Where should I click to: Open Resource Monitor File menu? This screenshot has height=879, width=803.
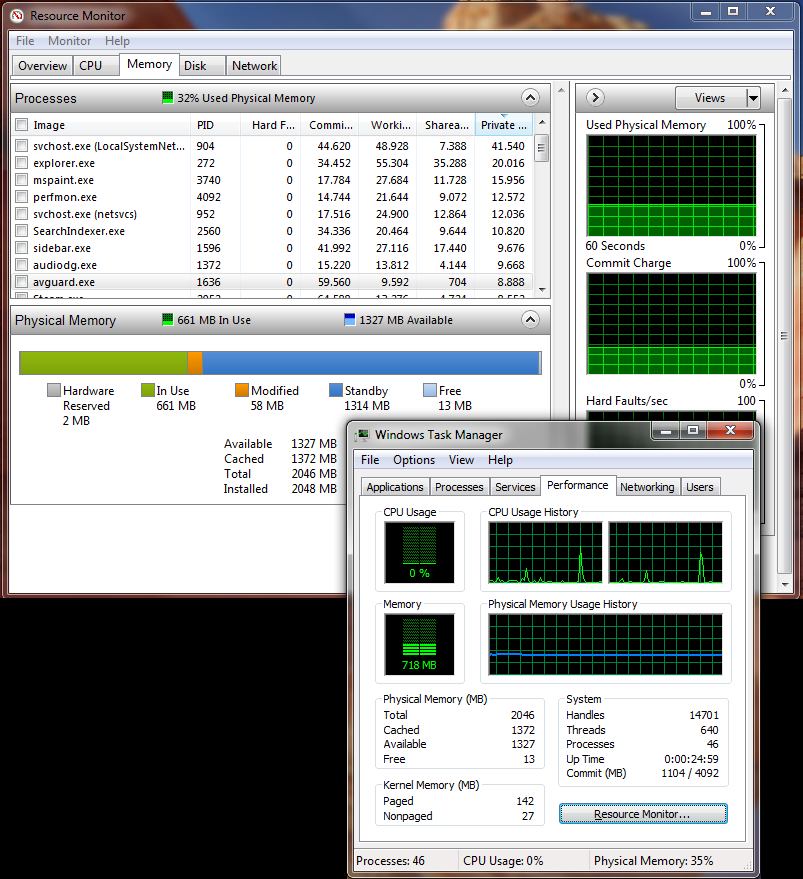(25, 41)
